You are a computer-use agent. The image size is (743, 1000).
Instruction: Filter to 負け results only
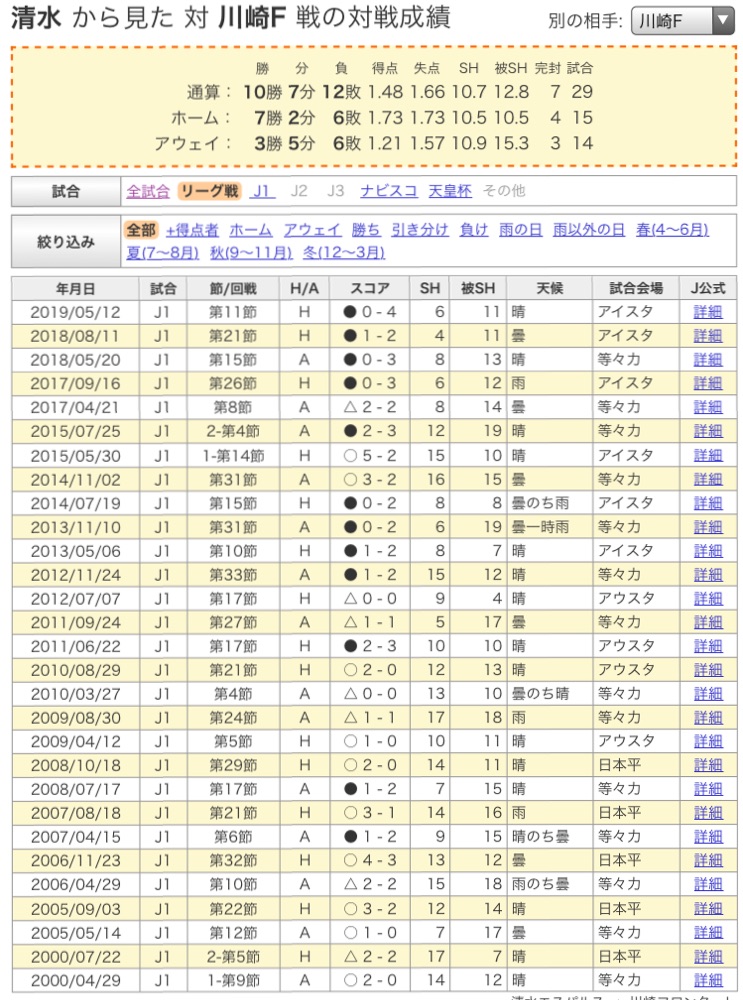tap(474, 230)
